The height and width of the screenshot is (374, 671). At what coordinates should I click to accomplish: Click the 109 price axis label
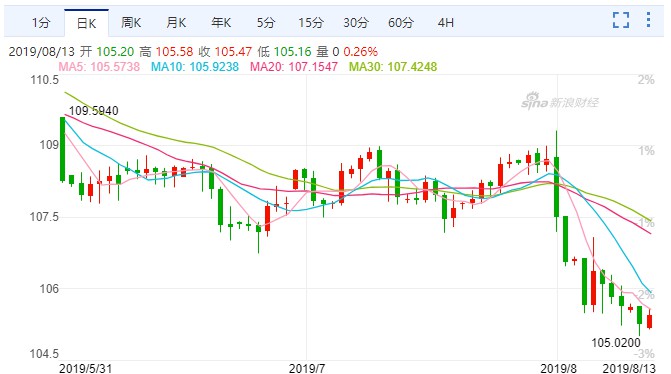point(49,145)
